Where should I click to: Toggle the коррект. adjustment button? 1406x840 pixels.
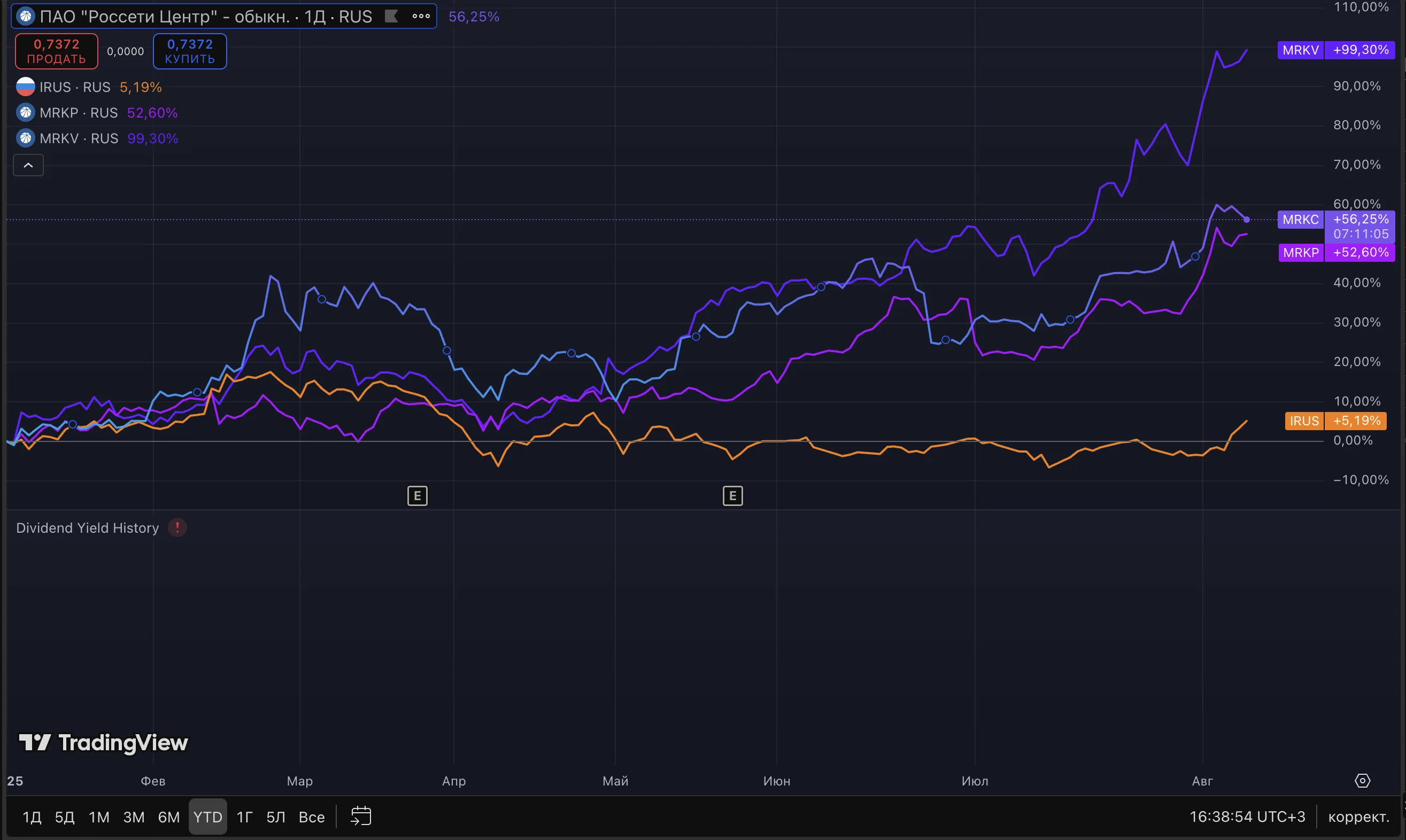(x=1358, y=817)
